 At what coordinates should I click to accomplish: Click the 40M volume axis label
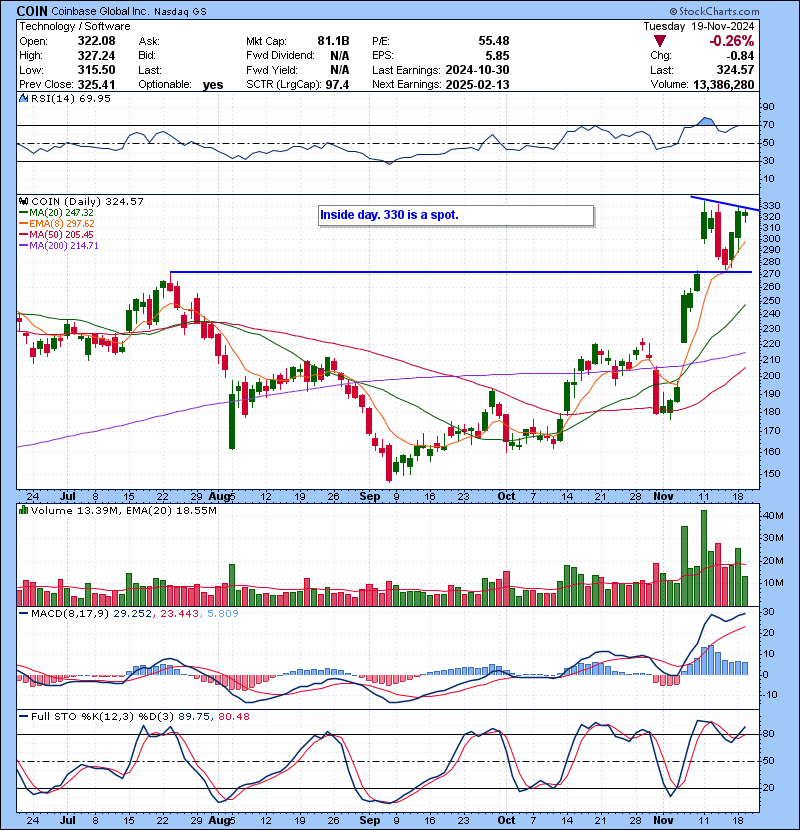point(773,516)
